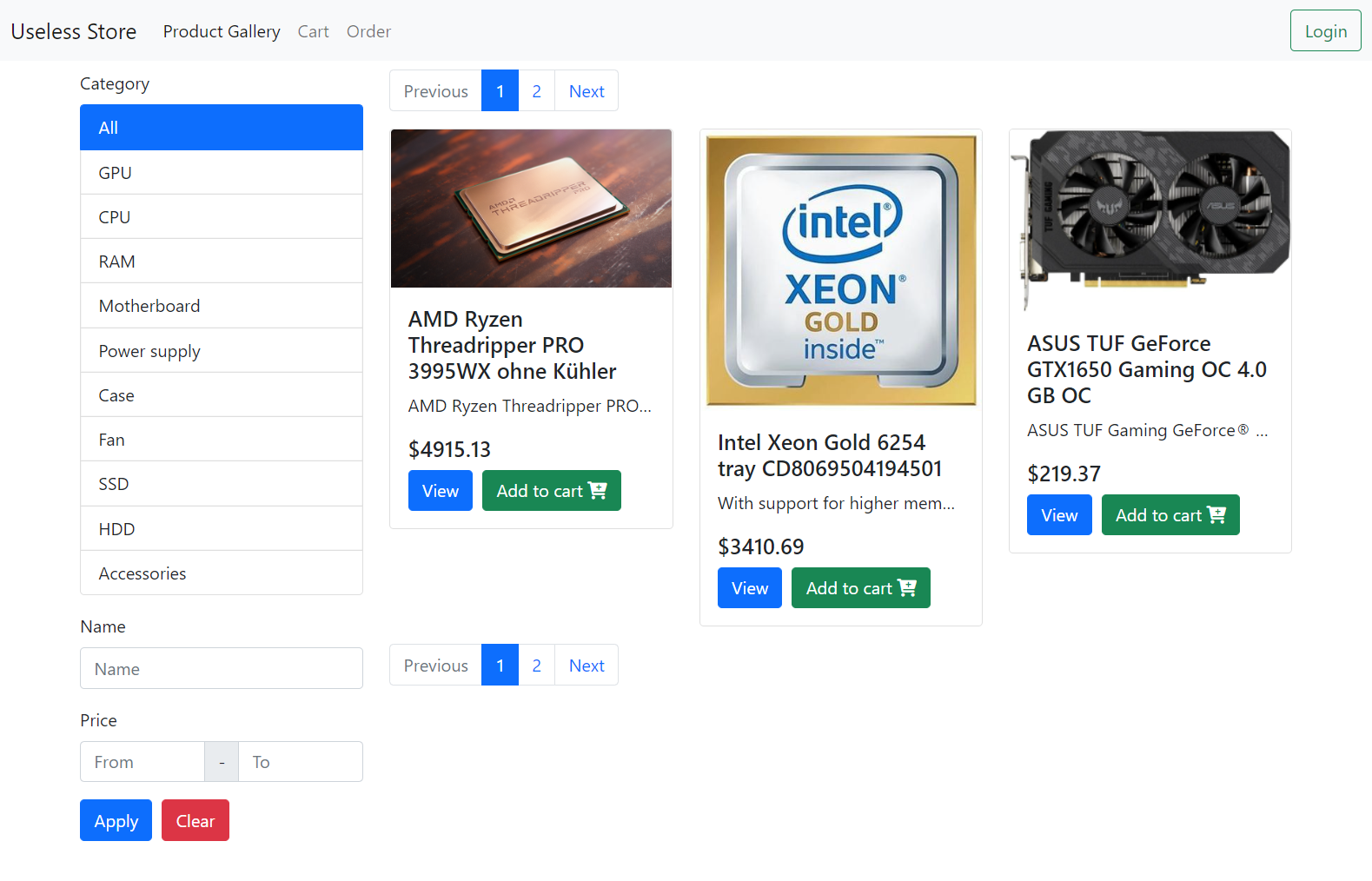Screen dimensions: 1372x881
Task: Filter products by CPU category
Action: click(x=222, y=217)
